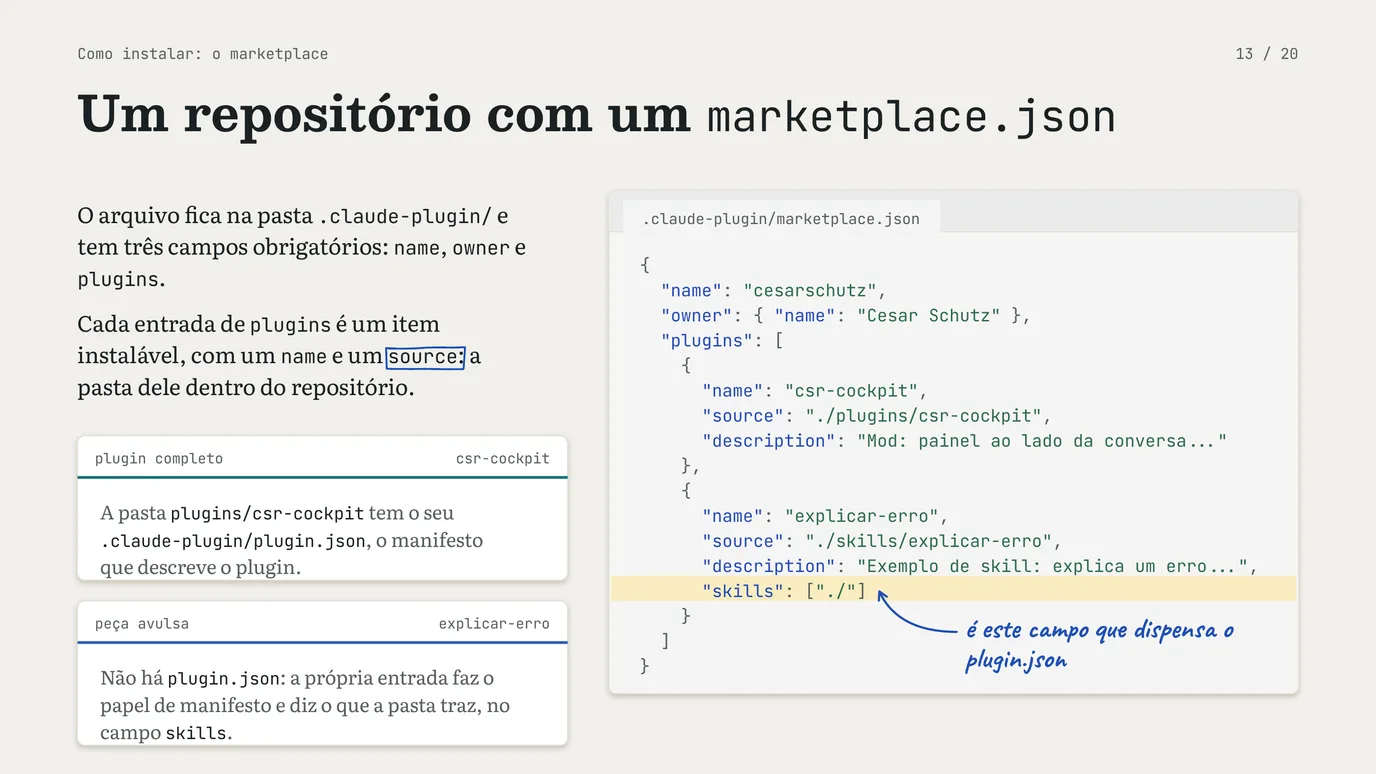Click "csr-cockpit" in the plugin completo card header
1376x774 pixels.
(x=503, y=458)
